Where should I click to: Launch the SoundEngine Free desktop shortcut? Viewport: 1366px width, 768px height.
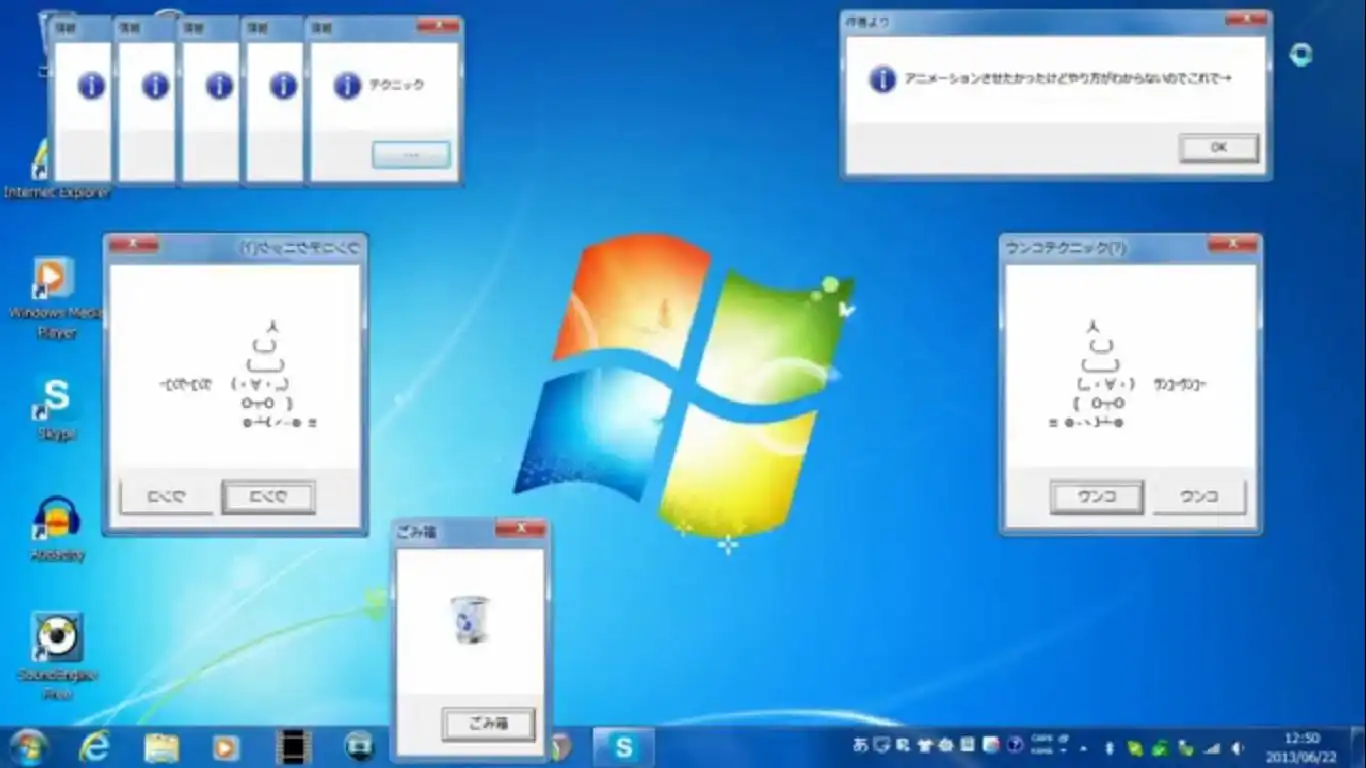point(57,656)
